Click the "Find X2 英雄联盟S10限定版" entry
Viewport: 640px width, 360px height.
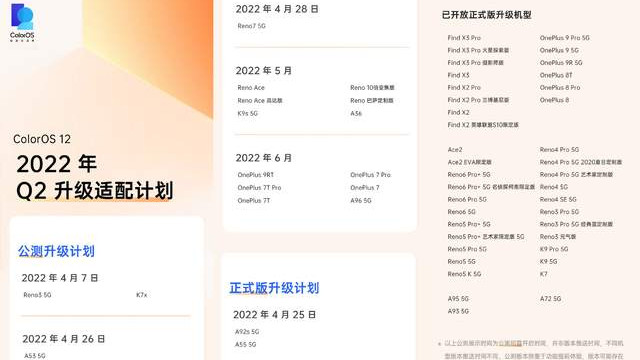pyautogui.click(x=483, y=125)
